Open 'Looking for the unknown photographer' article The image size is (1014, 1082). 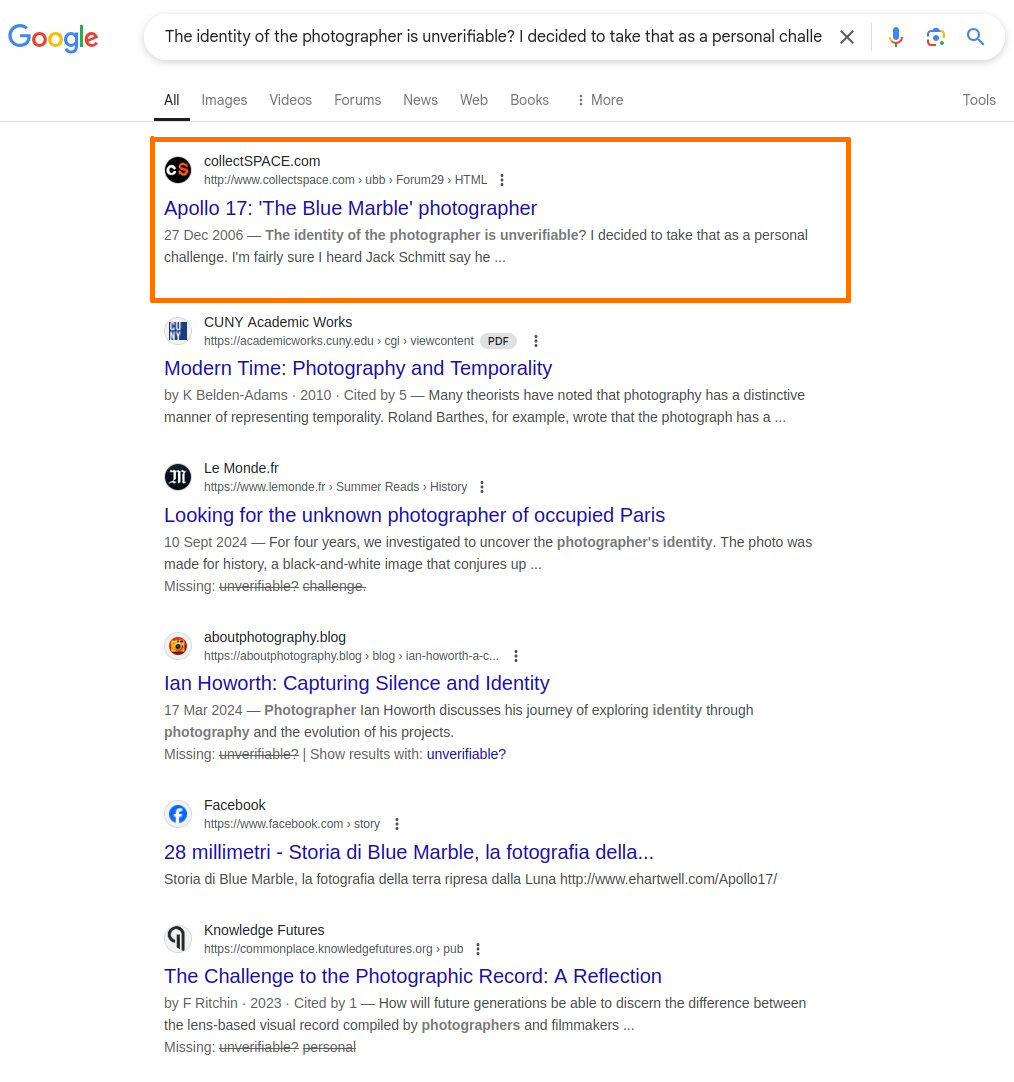pyautogui.click(x=414, y=515)
